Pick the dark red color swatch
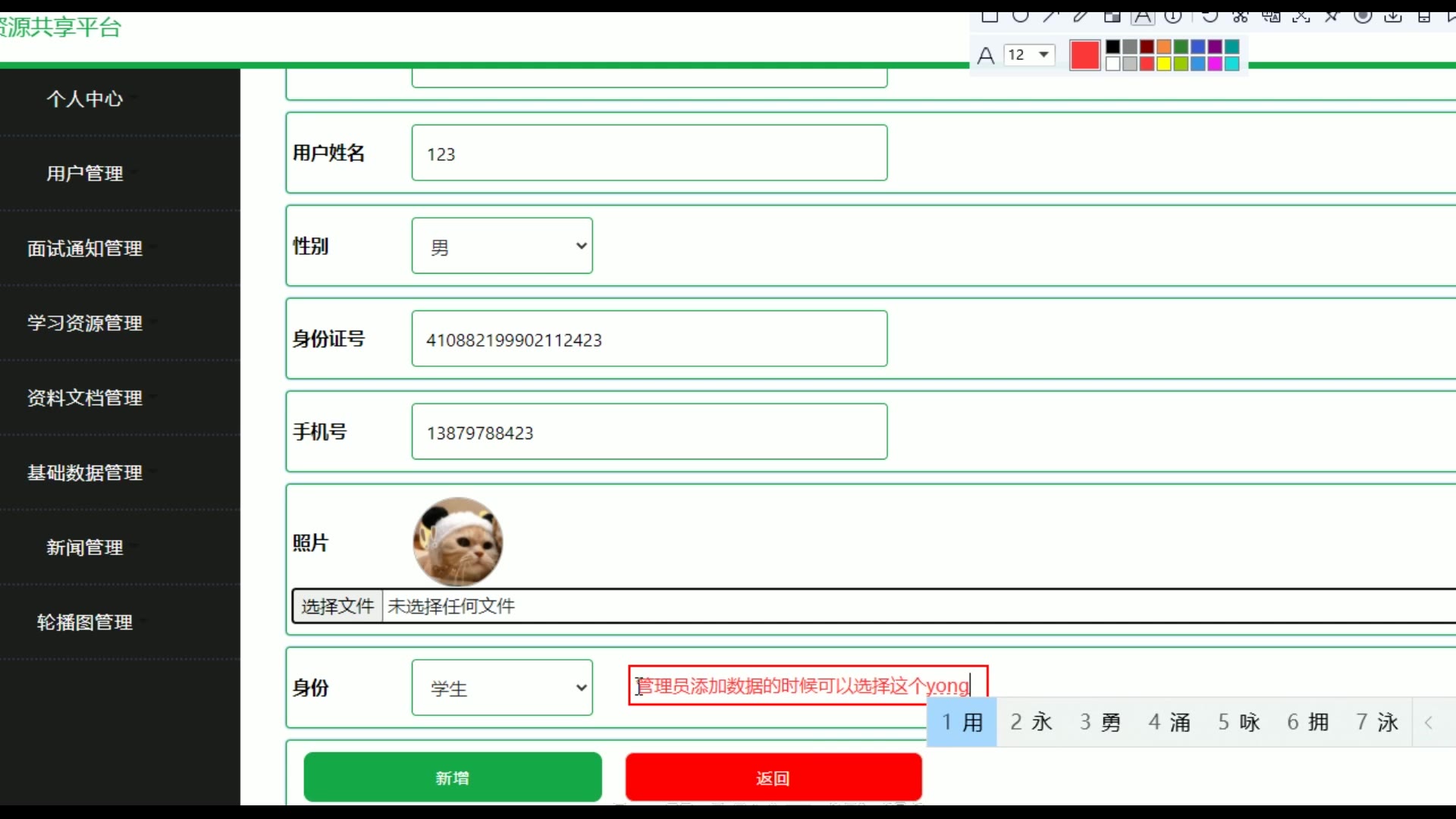Image resolution: width=1456 pixels, height=819 pixels. pos(1147,47)
